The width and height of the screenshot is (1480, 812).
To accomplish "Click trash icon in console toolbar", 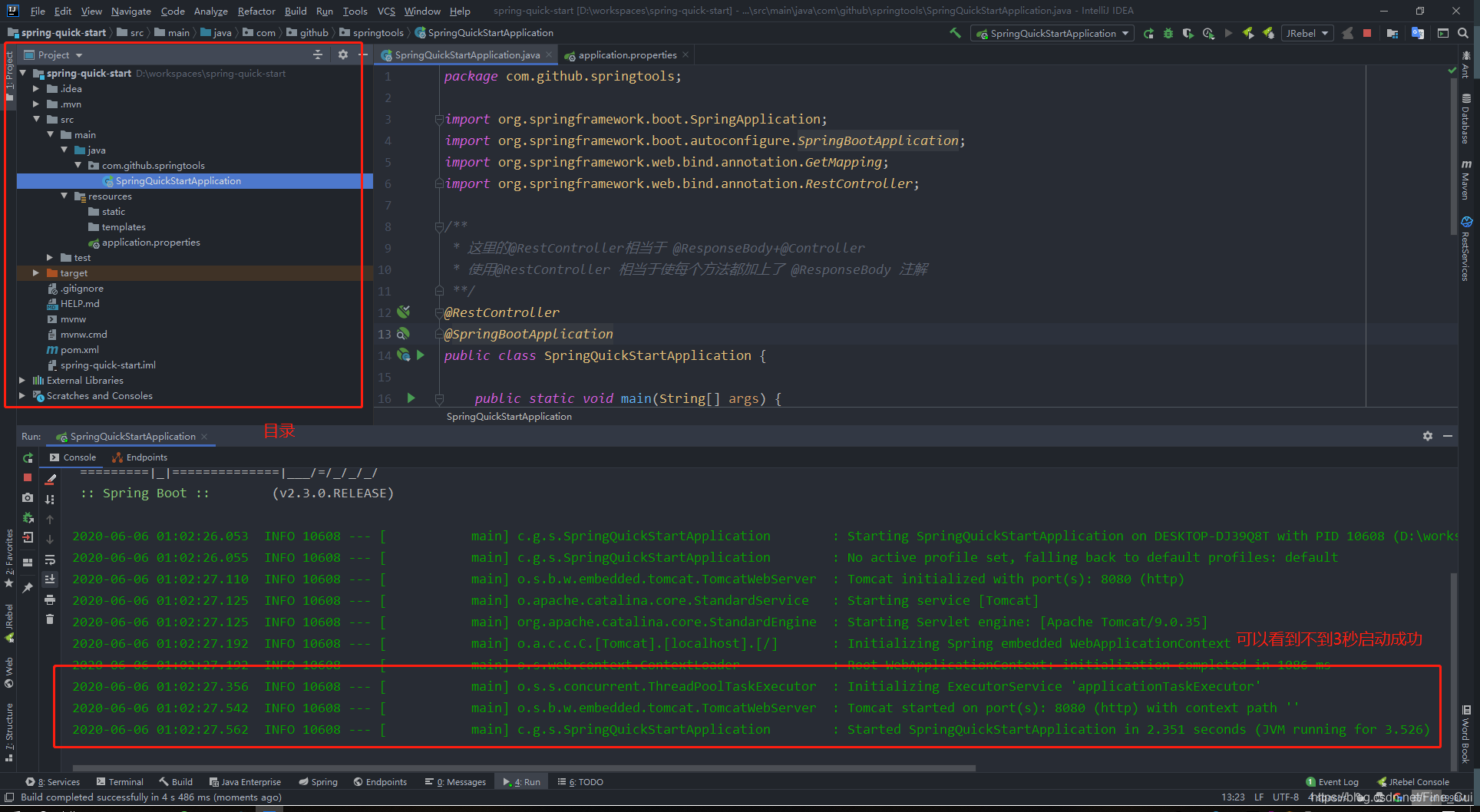I will (x=50, y=619).
